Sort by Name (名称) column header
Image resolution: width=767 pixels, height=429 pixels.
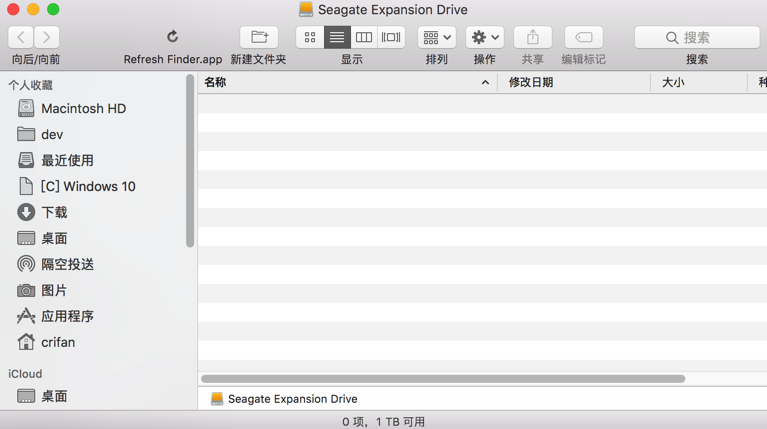click(215, 82)
